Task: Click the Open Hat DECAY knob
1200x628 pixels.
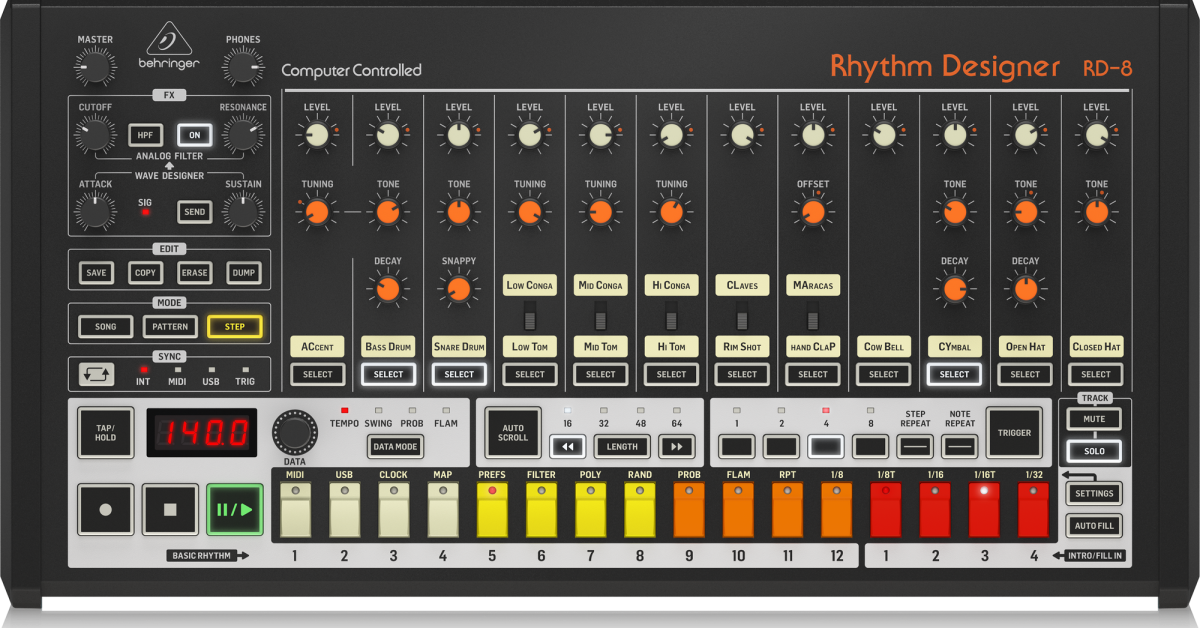Action: [x=1025, y=289]
